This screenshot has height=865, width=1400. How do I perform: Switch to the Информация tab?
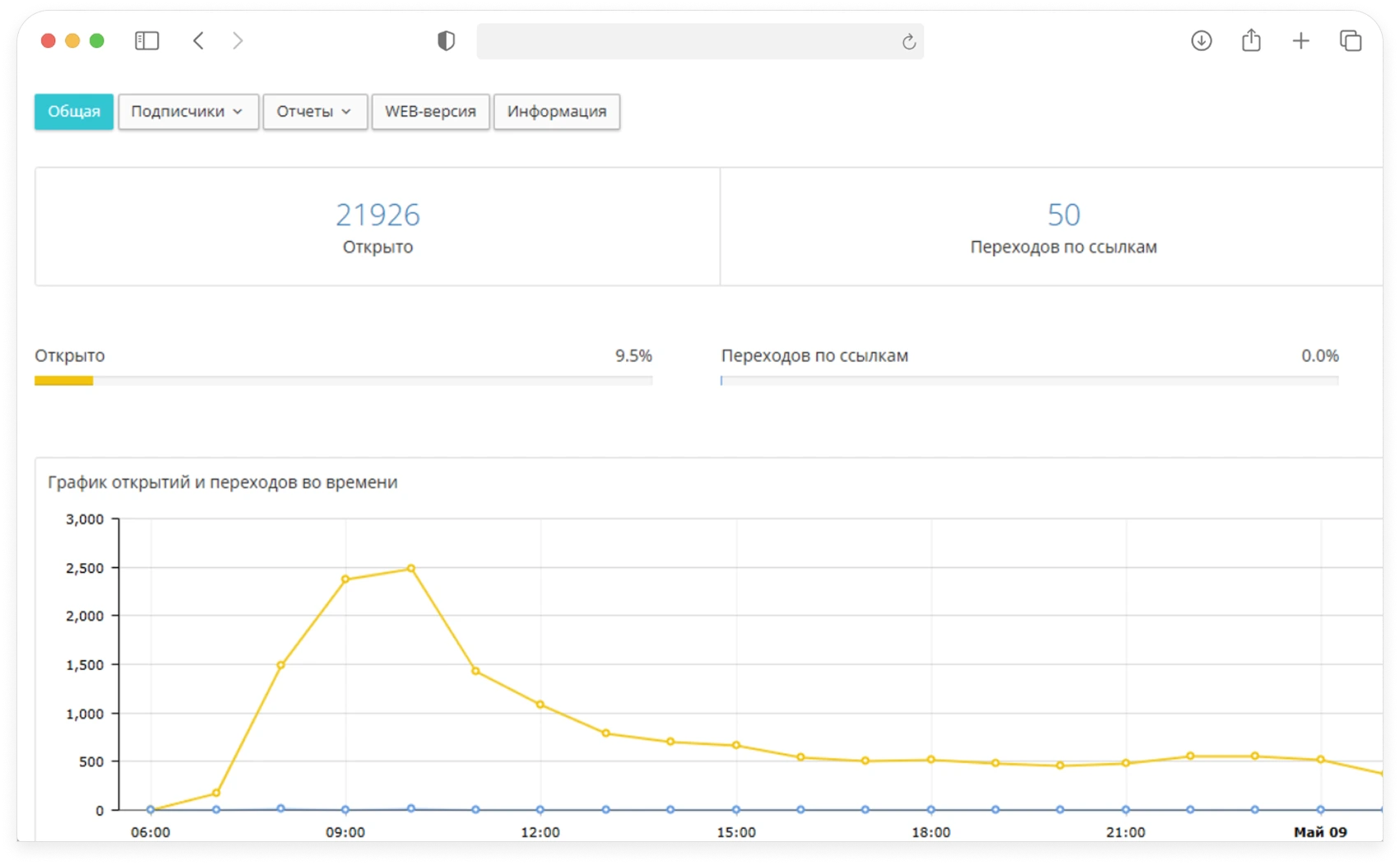click(557, 112)
